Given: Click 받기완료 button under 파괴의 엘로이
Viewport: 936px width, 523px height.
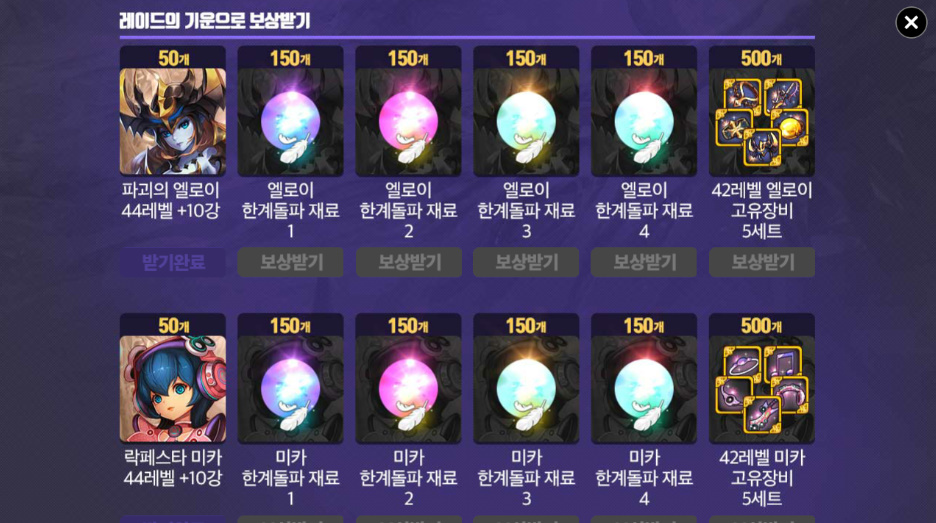Looking at the screenshot, I should (173, 262).
